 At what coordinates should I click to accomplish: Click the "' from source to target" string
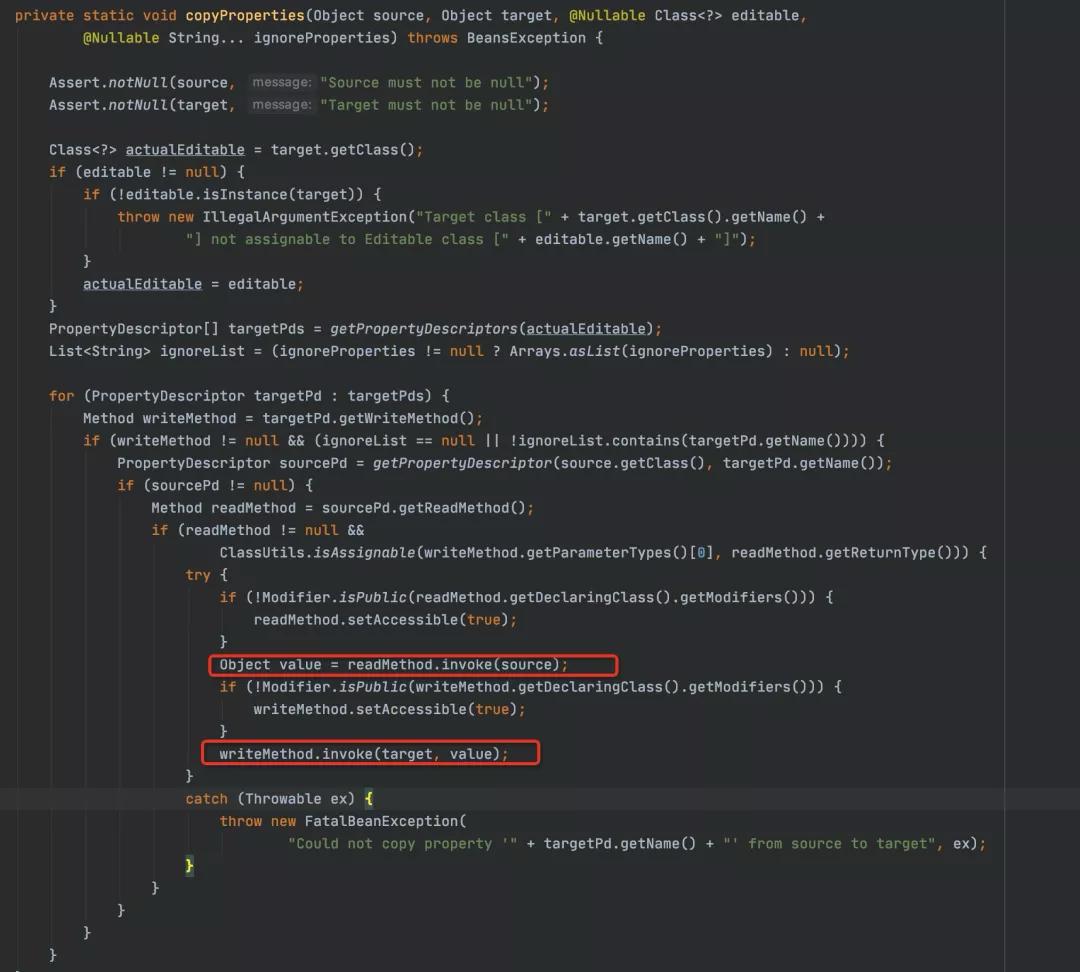829,844
